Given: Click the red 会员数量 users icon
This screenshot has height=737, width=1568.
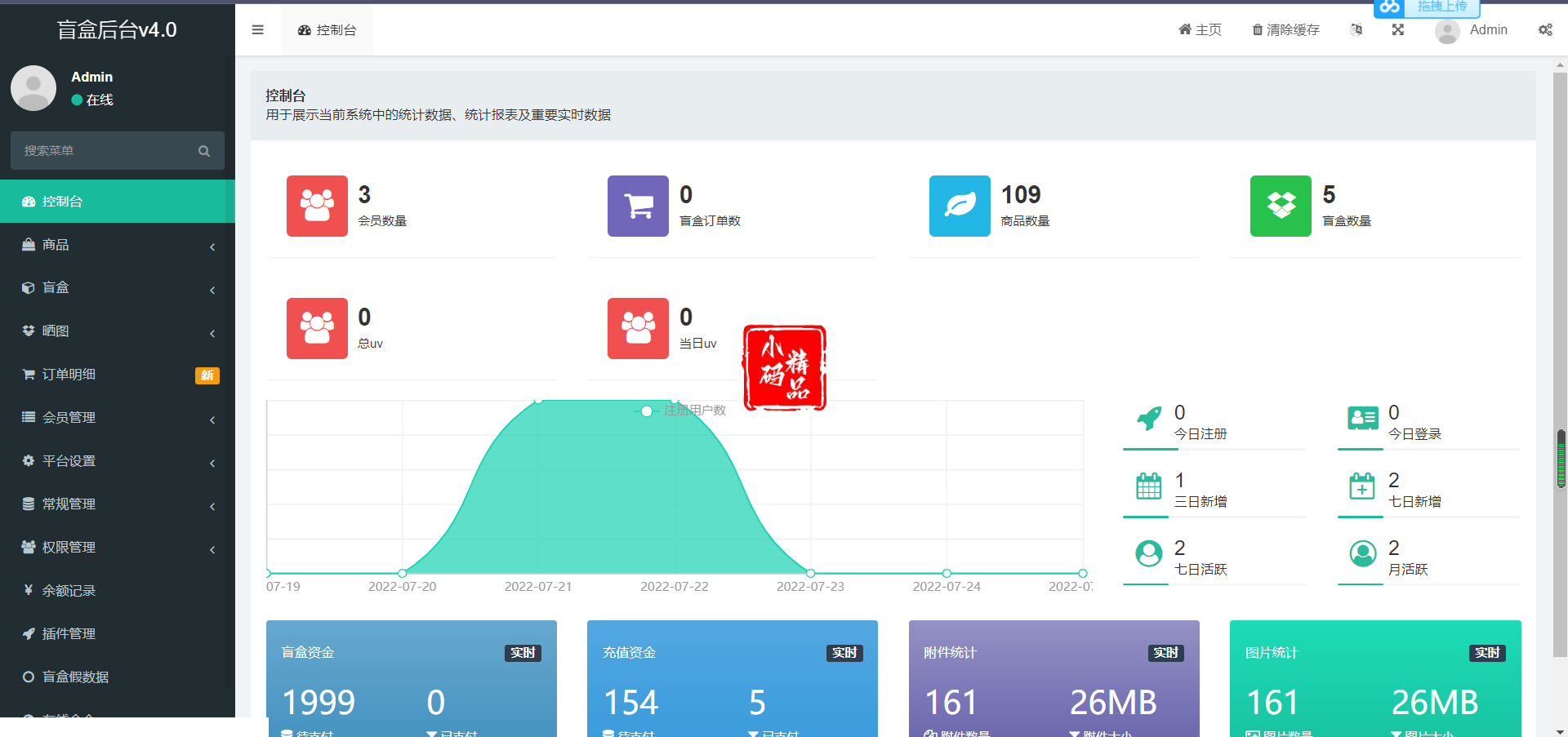Looking at the screenshot, I should click(317, 206).
